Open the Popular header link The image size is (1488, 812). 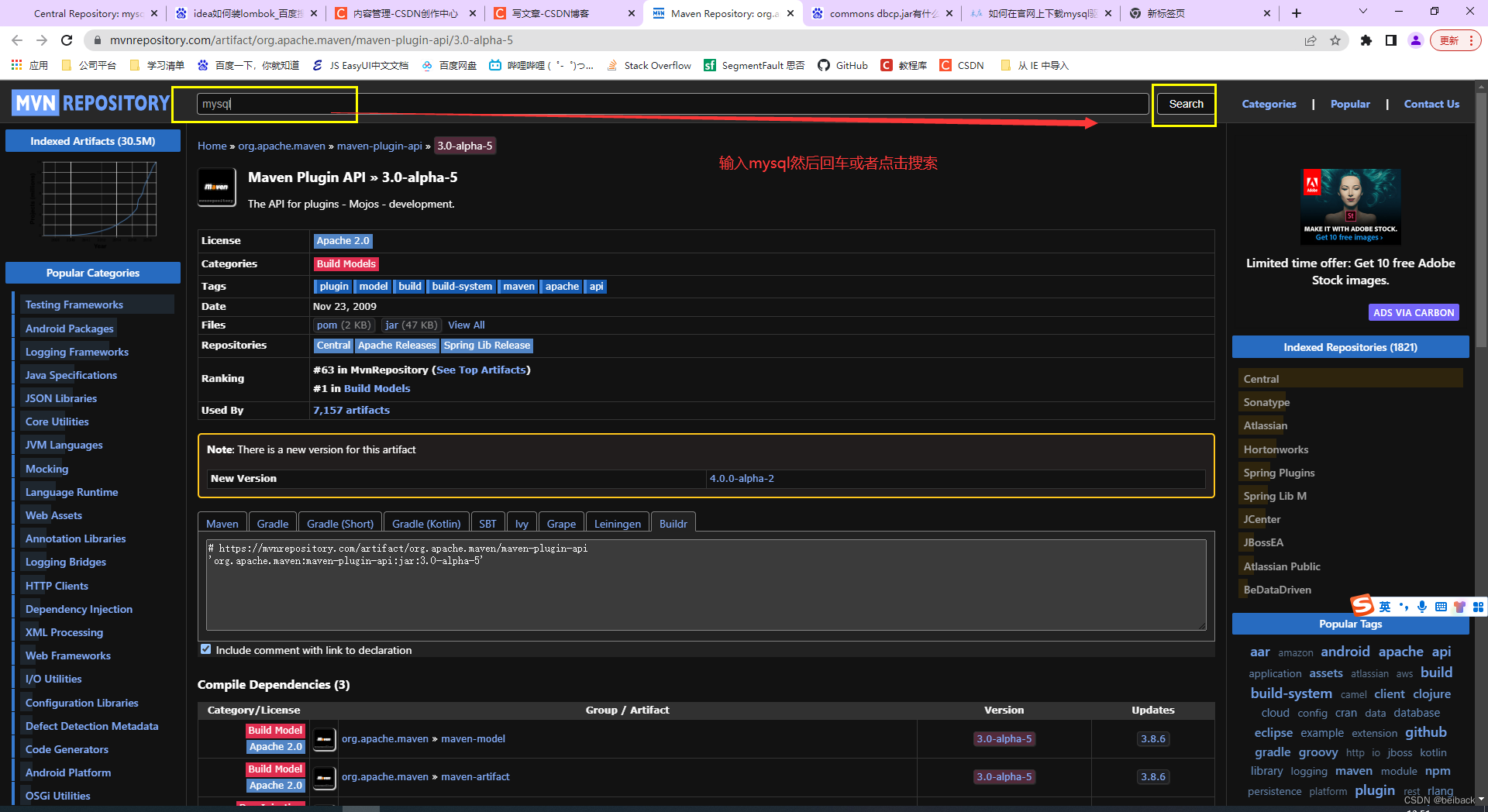(x=1350, y=104)
